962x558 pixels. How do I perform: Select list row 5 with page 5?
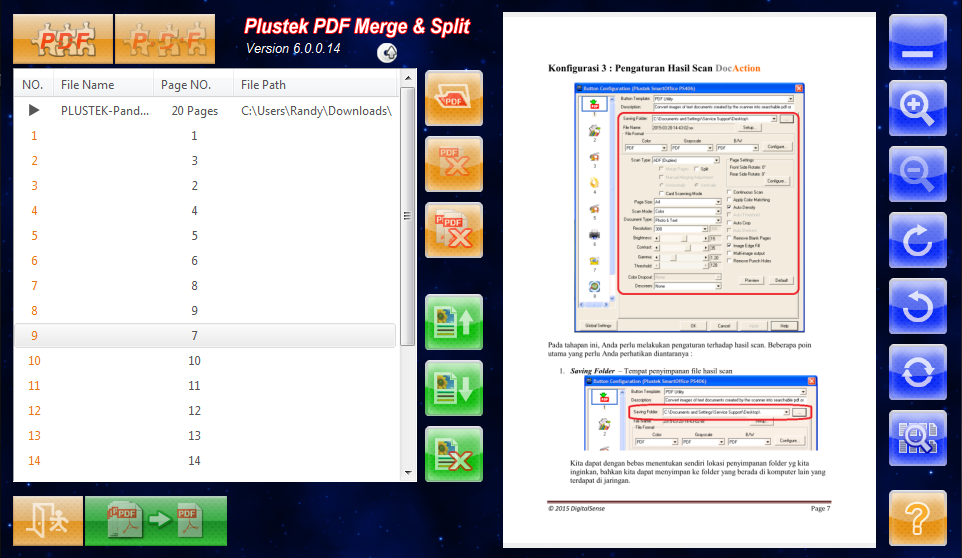(x=206, y=235)
